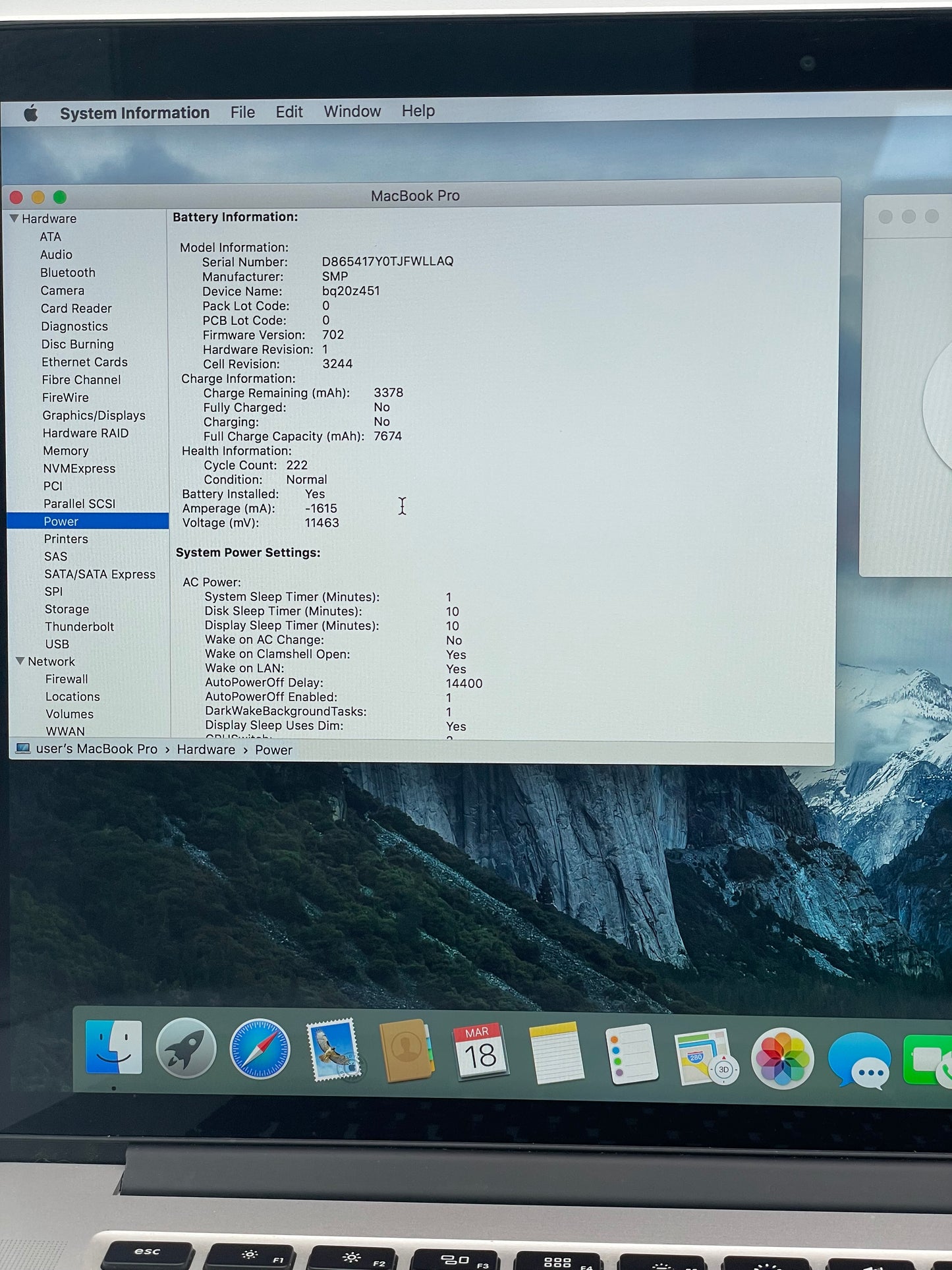Open Mail stamp icon in dock
The height and width of the screenshot is (1270, 952).
pos(334,1050)
